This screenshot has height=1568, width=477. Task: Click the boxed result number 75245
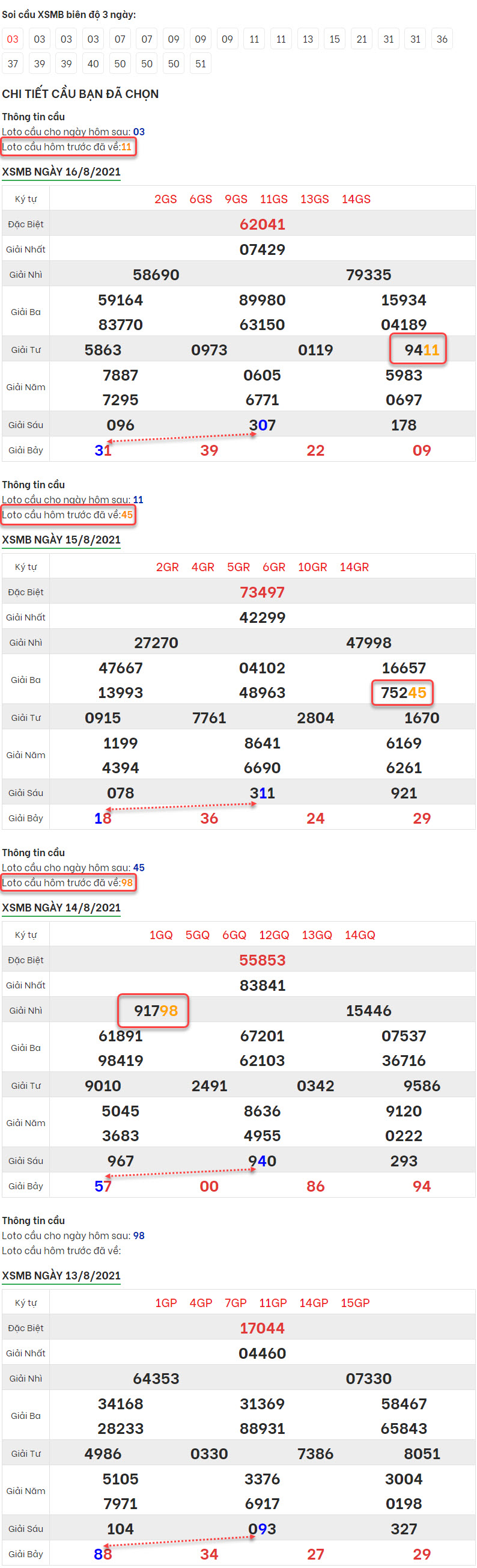click(403, 693)
